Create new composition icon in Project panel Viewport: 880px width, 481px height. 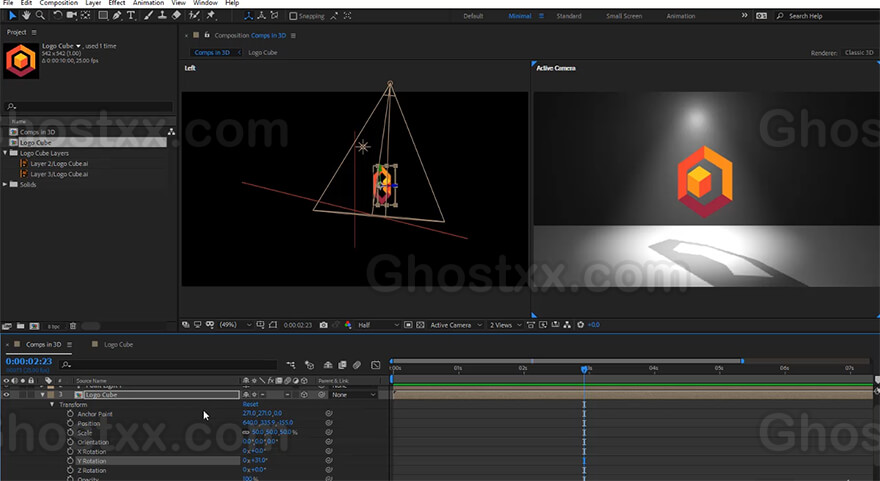34,326
